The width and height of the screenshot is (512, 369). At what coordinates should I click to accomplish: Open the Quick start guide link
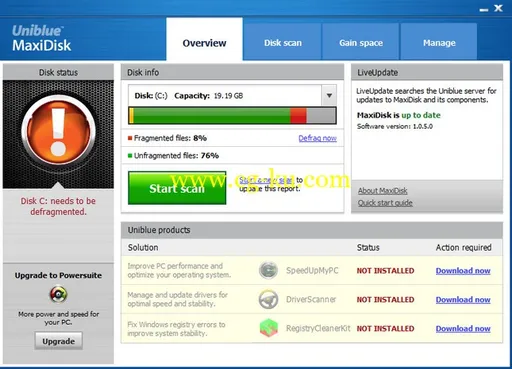pyautogui.click(x=385, y=203)
